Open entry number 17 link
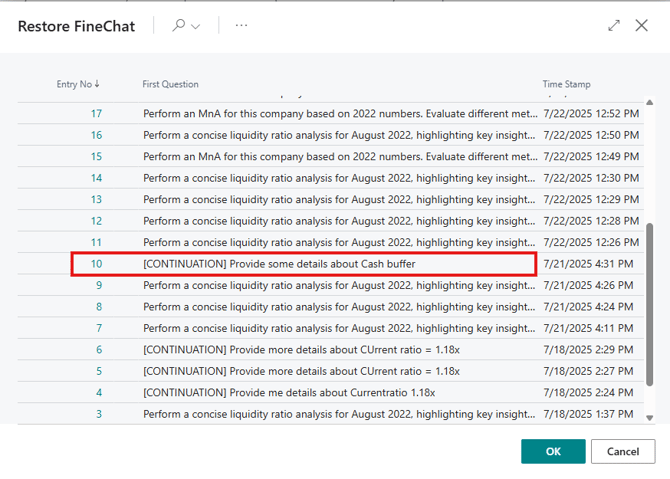Image resolution: width=670 pixels, height=479 pixels. tap(96, 114)
